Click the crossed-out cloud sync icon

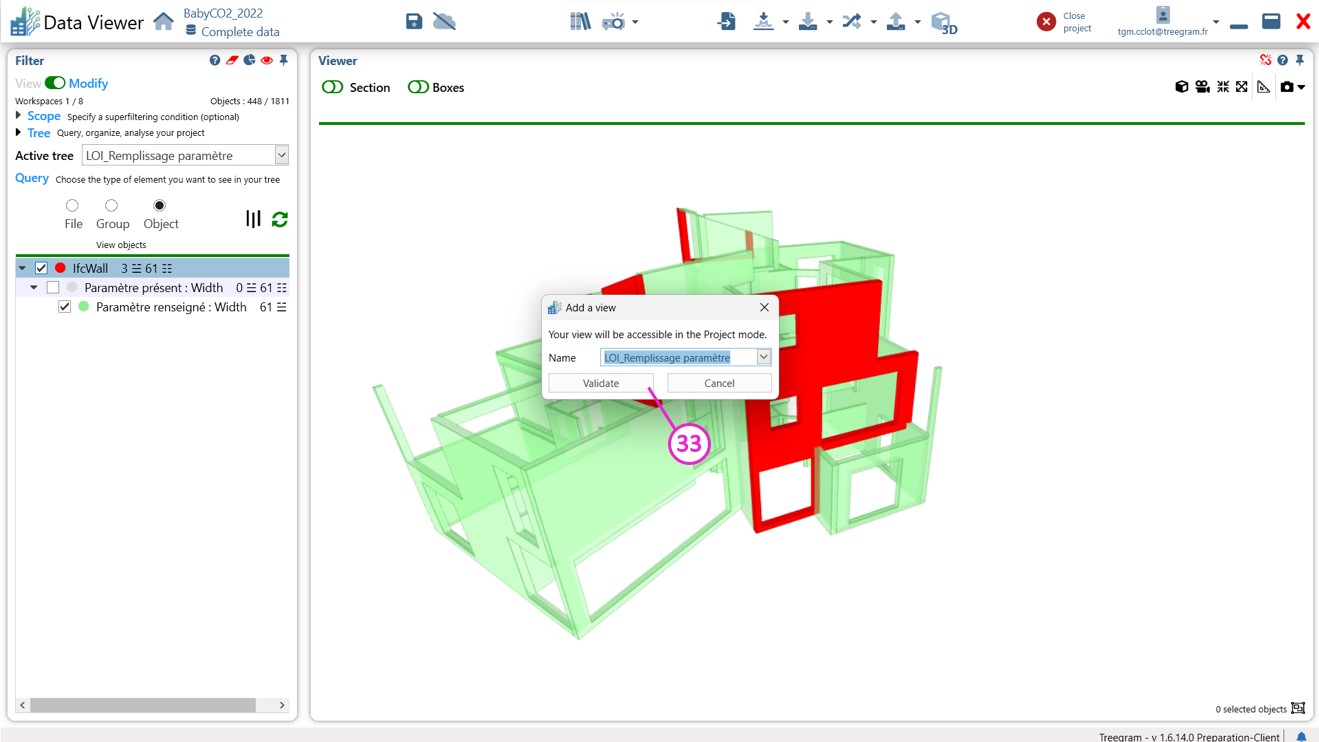pyautogui.click(x=445, y=21)
